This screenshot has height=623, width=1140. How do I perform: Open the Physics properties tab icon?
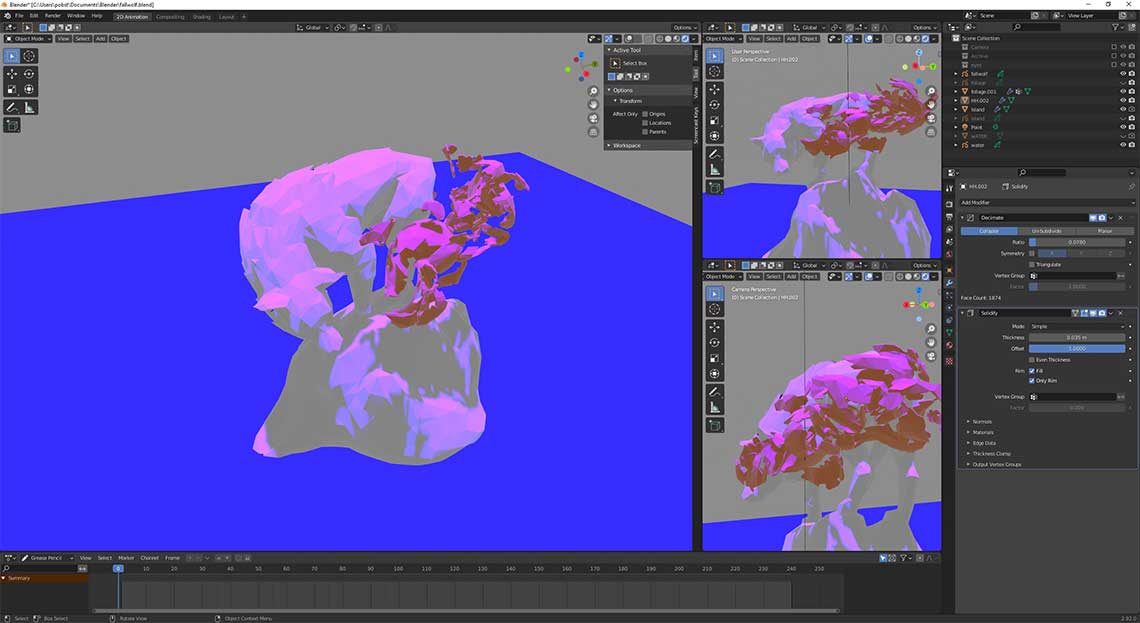tap(949, 308)
